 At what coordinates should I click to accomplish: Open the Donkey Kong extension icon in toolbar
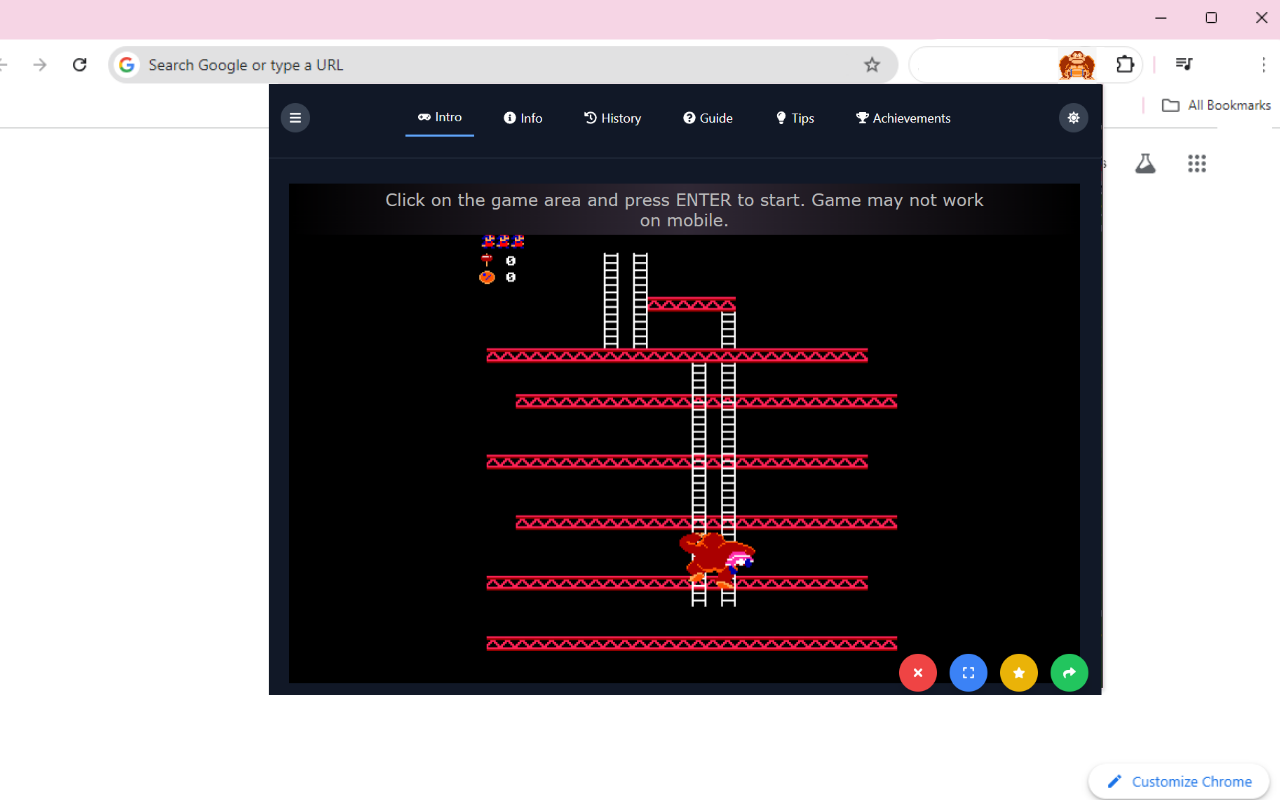(1077, 64)
